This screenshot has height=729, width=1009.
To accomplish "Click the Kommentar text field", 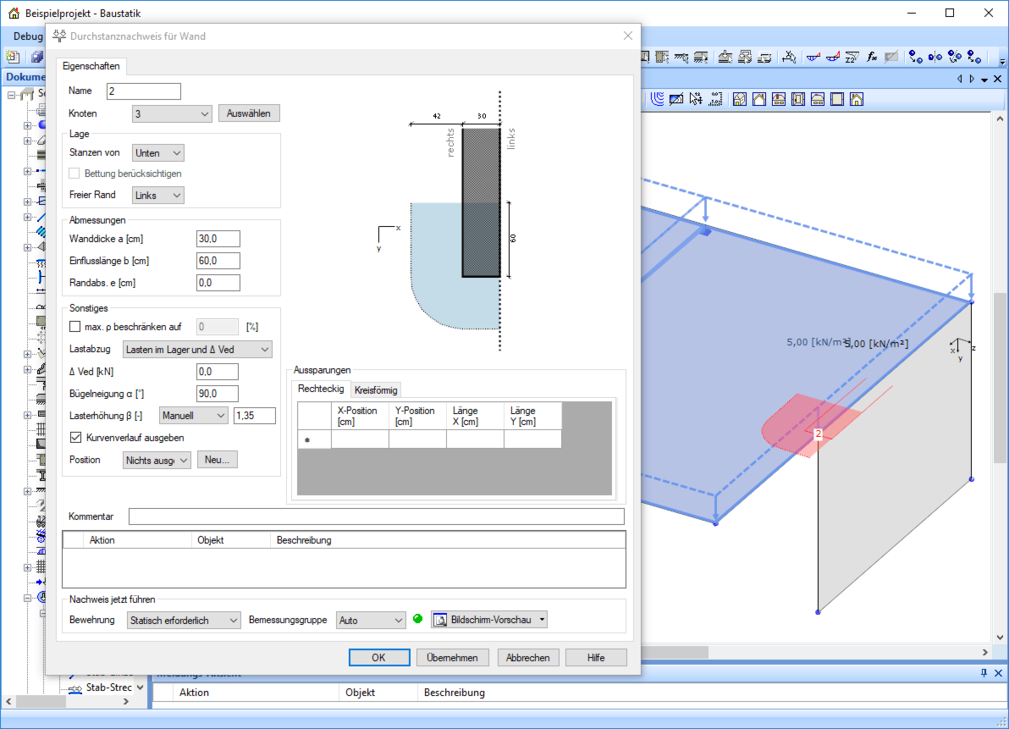I will (376, 517).
